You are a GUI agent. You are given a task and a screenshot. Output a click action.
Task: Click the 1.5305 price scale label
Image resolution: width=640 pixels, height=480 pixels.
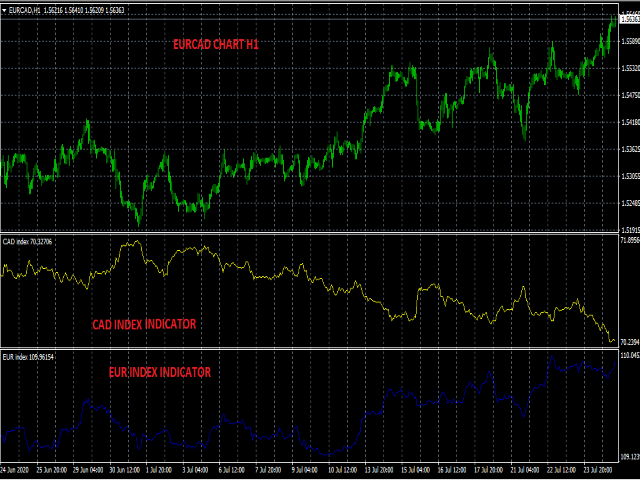(x=631, y=176)
